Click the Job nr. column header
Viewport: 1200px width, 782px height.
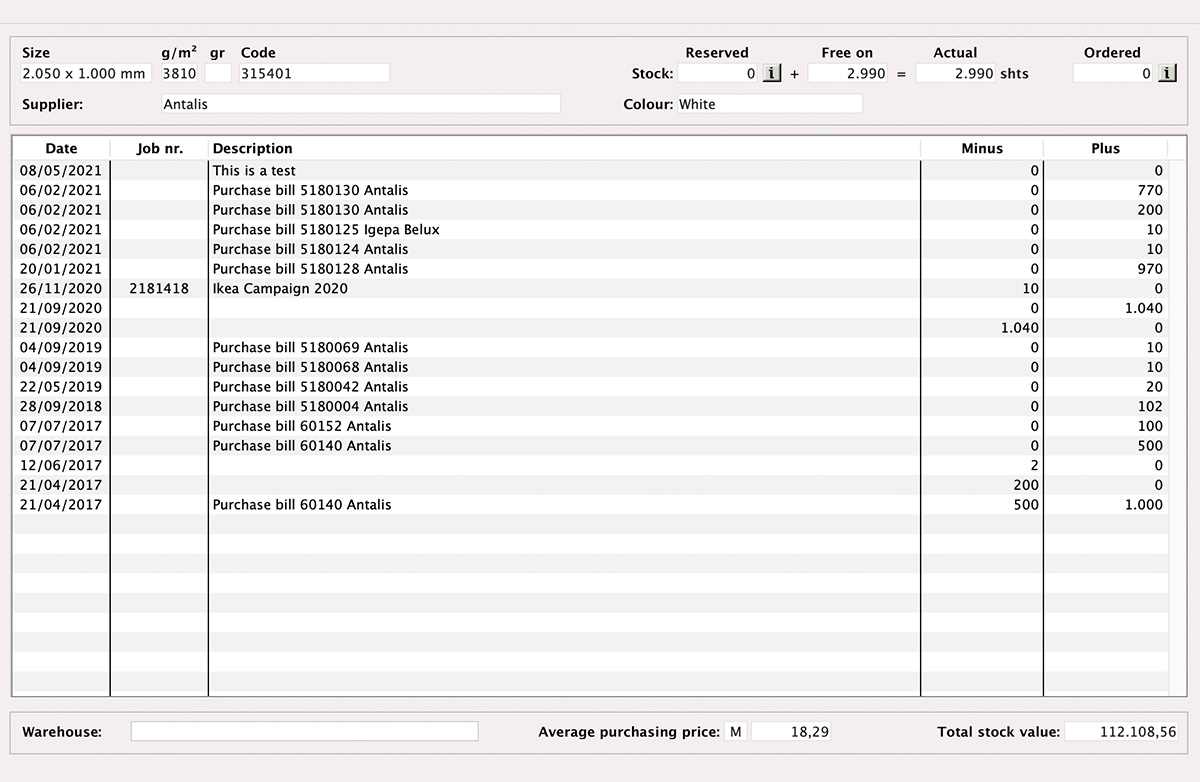click(x=159, y=148)
